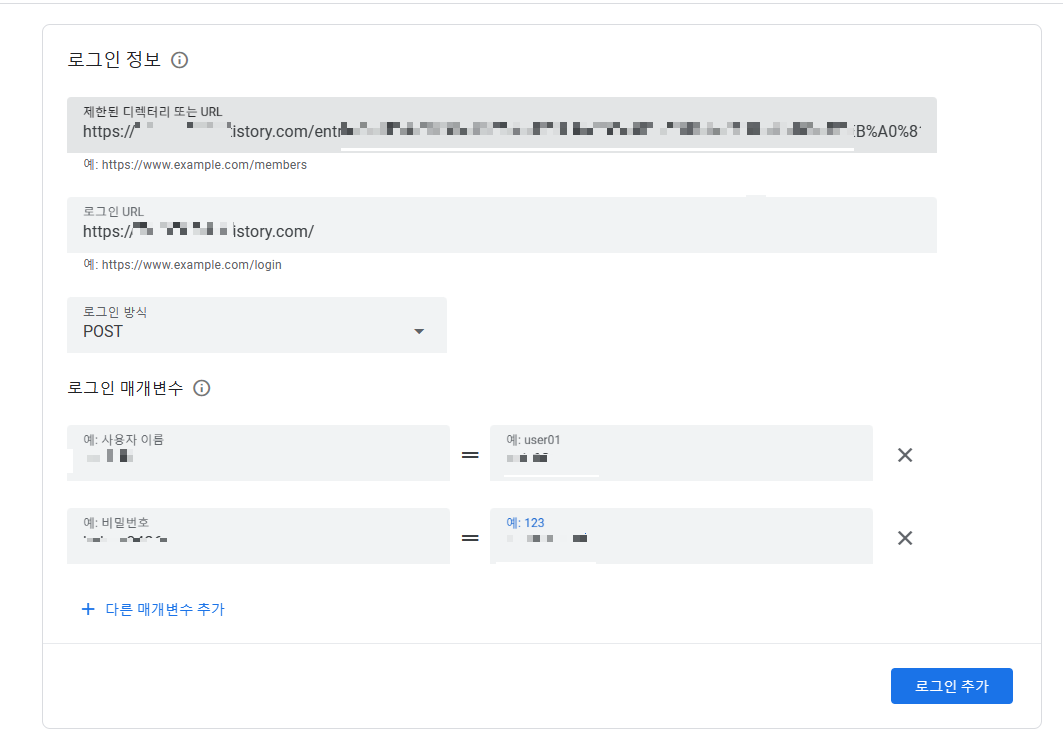Open the 로그인 방식 POST dropdown
Screen dimensions: 1063x755
(x=257, y=325)
